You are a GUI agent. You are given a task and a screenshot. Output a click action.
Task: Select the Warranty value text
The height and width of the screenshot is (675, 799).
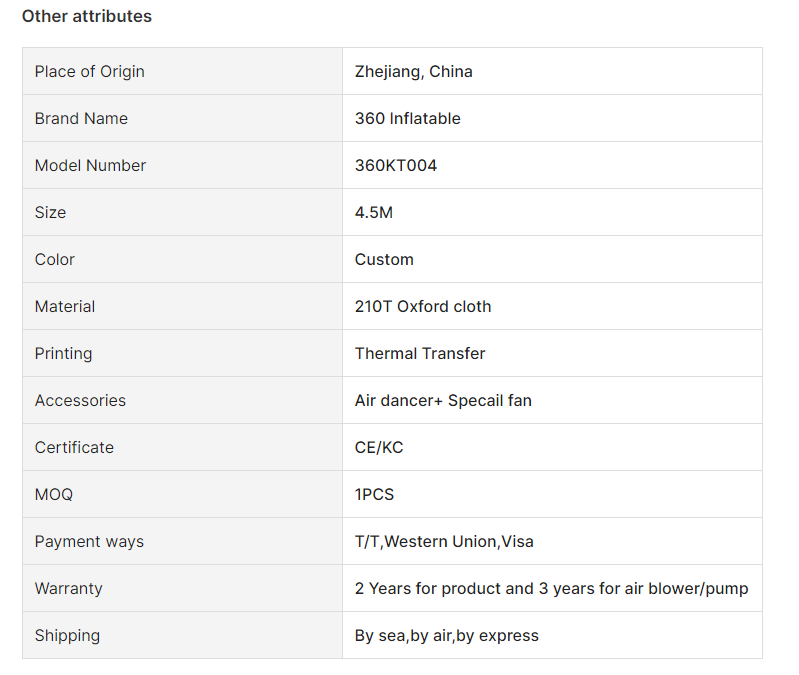[x=551, y=588]
